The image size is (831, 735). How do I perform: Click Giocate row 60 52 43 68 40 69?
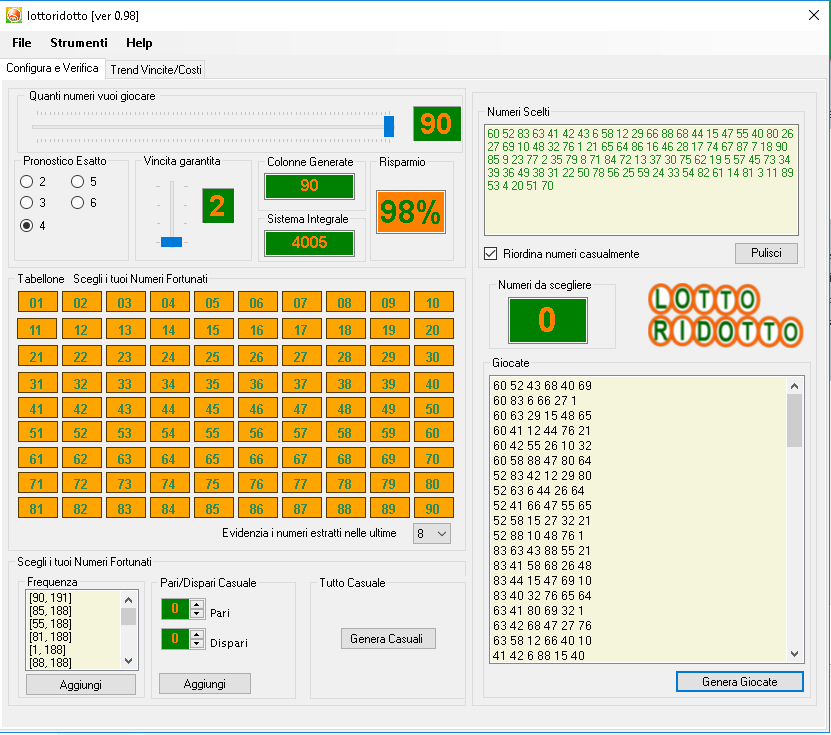pos(542,385)
